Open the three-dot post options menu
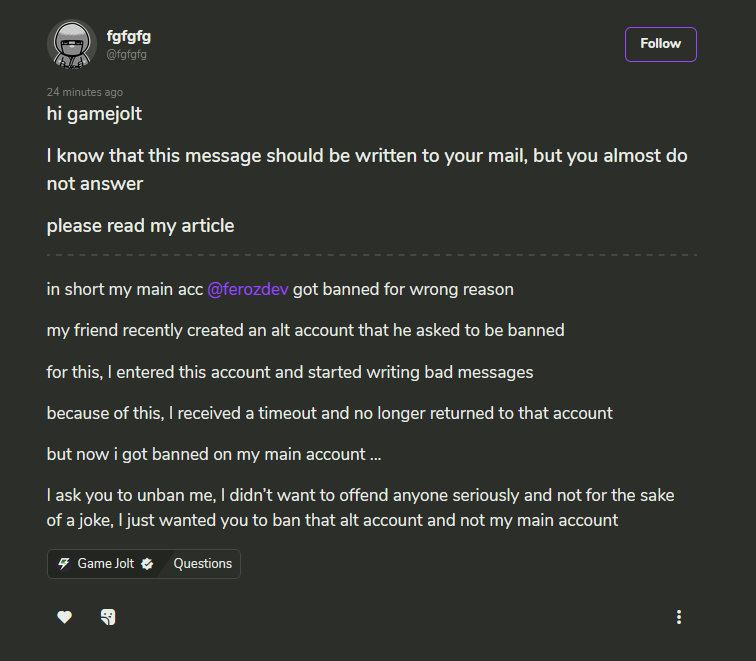 679,617
